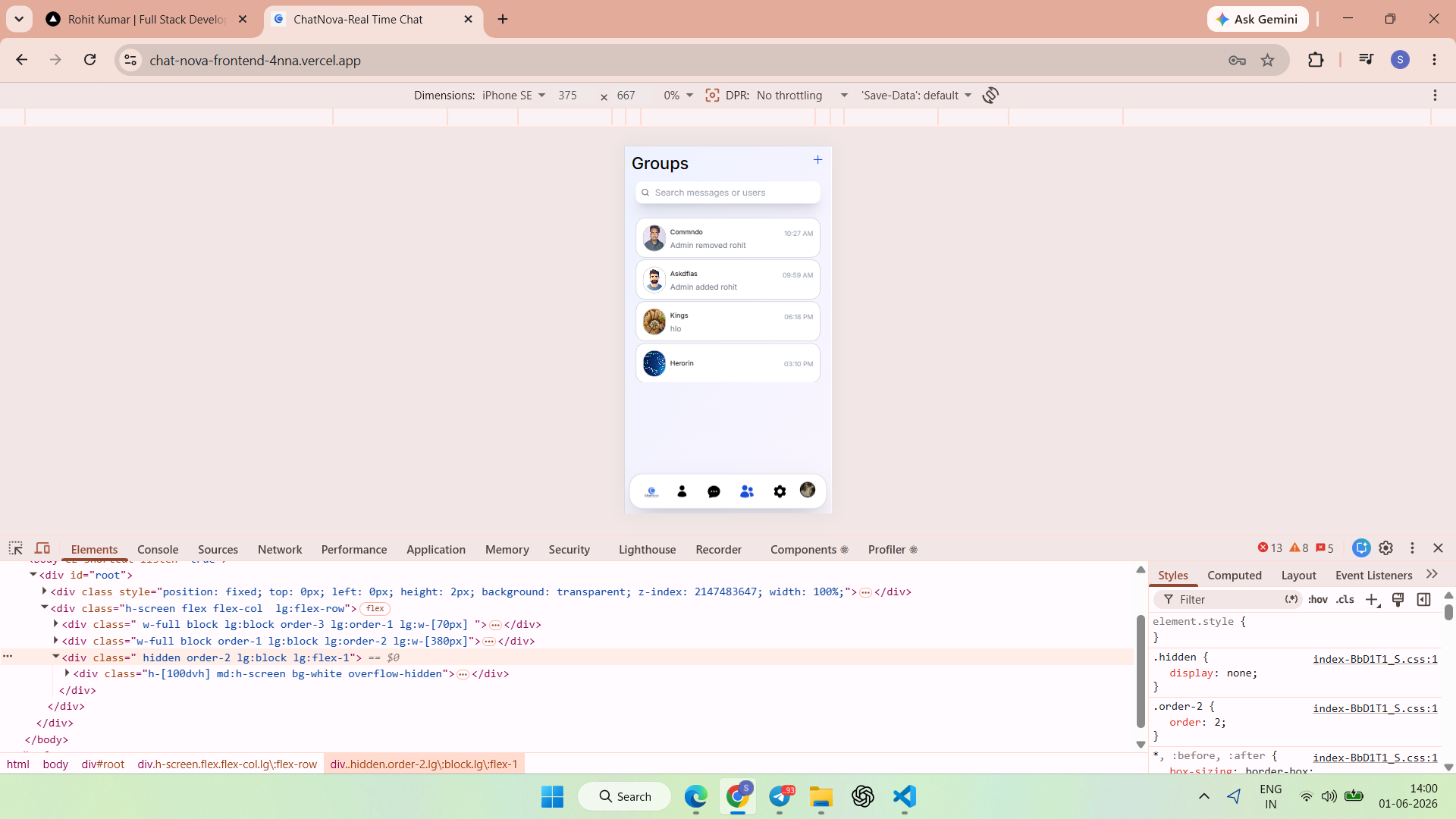This screenshot has height=819, width=1456.
Task: Open the .hidden rule index-BbD1T1_S.css:1 link
Action: coord(1375,659)
